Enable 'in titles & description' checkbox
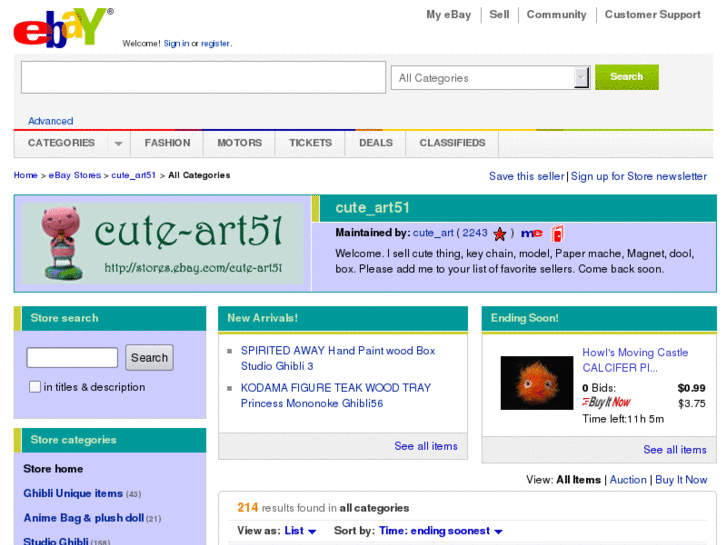 (x=35, y=386)
